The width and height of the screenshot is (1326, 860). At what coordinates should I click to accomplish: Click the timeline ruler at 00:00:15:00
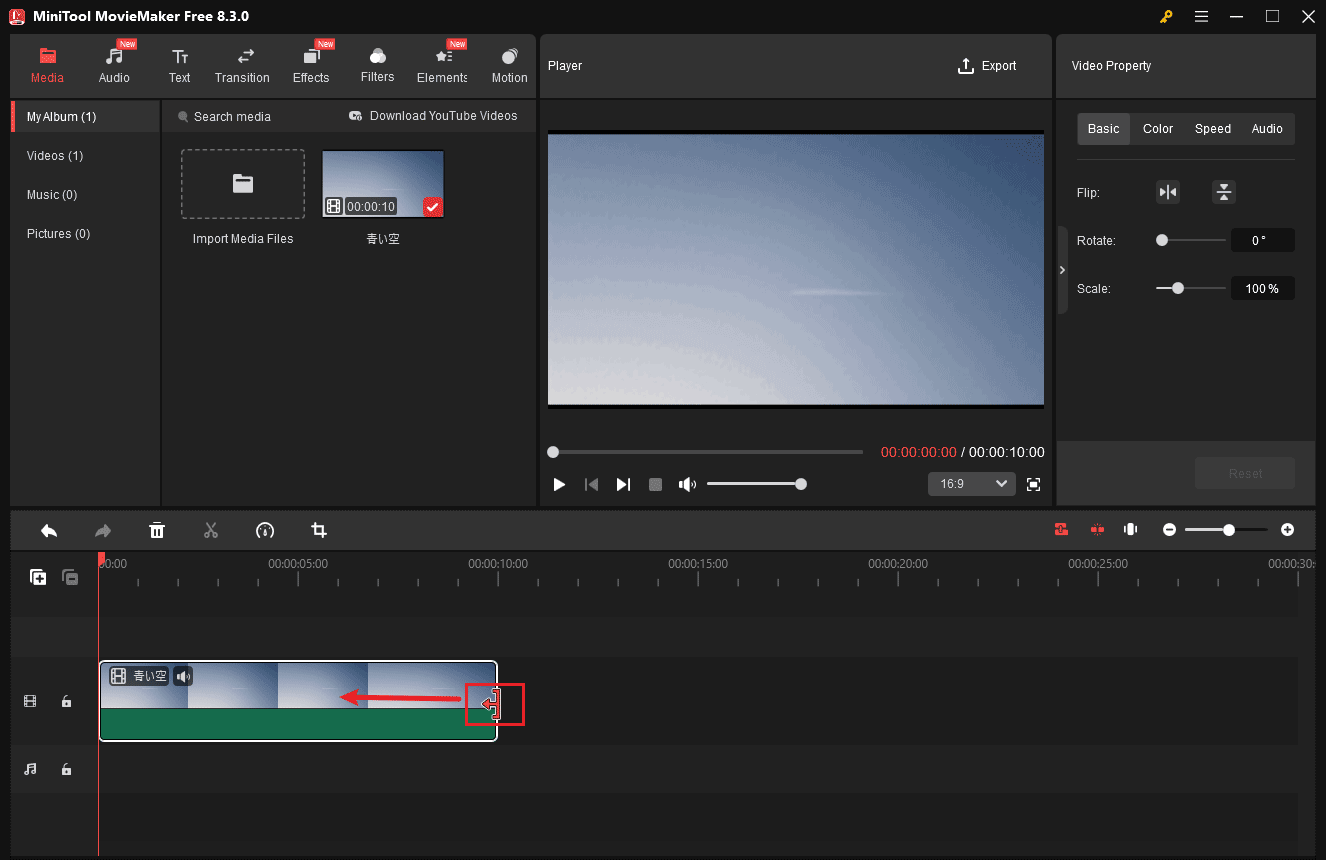point(698,564)
